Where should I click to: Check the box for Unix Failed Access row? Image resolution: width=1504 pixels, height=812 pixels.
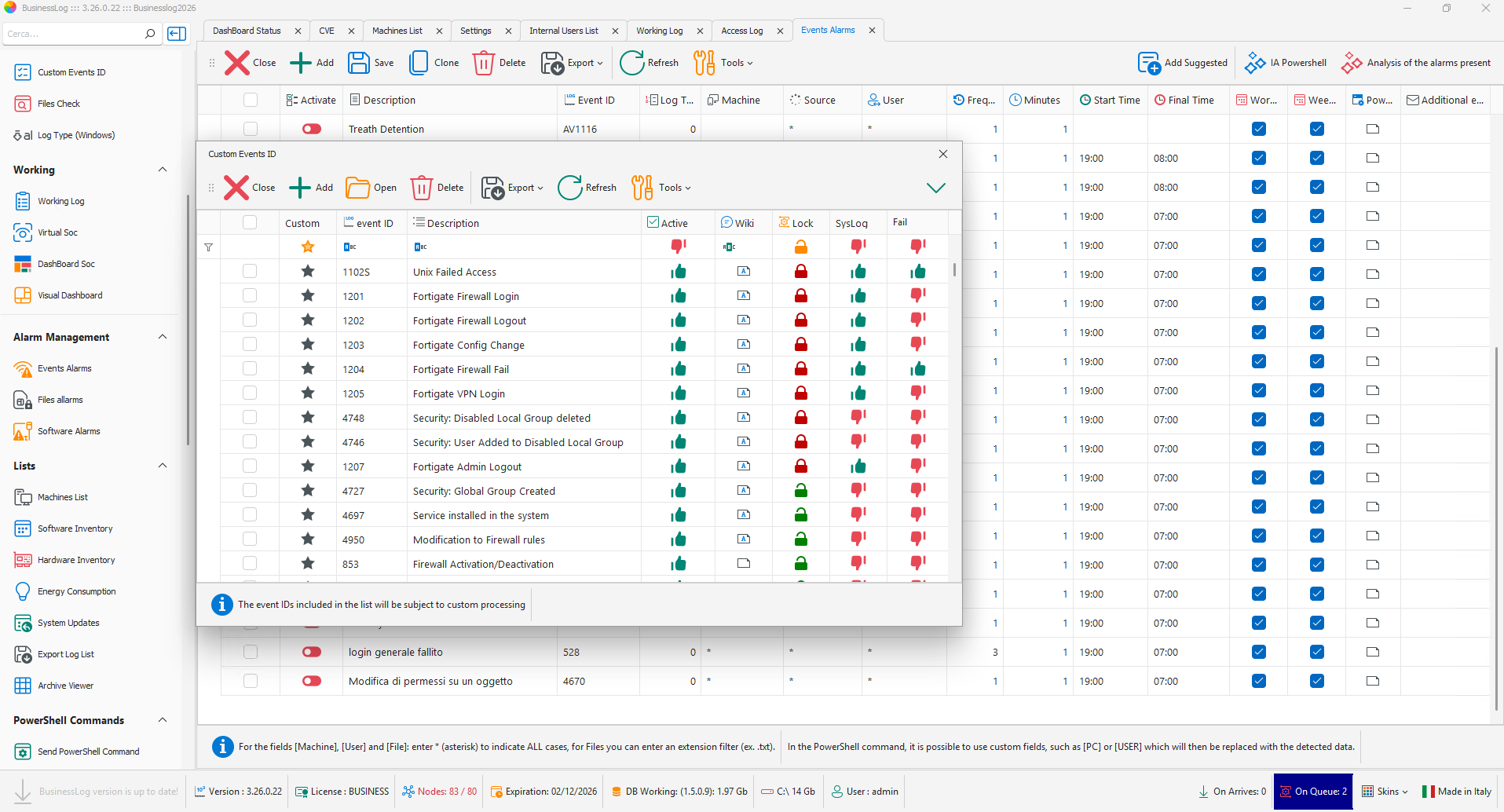[250, 271]
